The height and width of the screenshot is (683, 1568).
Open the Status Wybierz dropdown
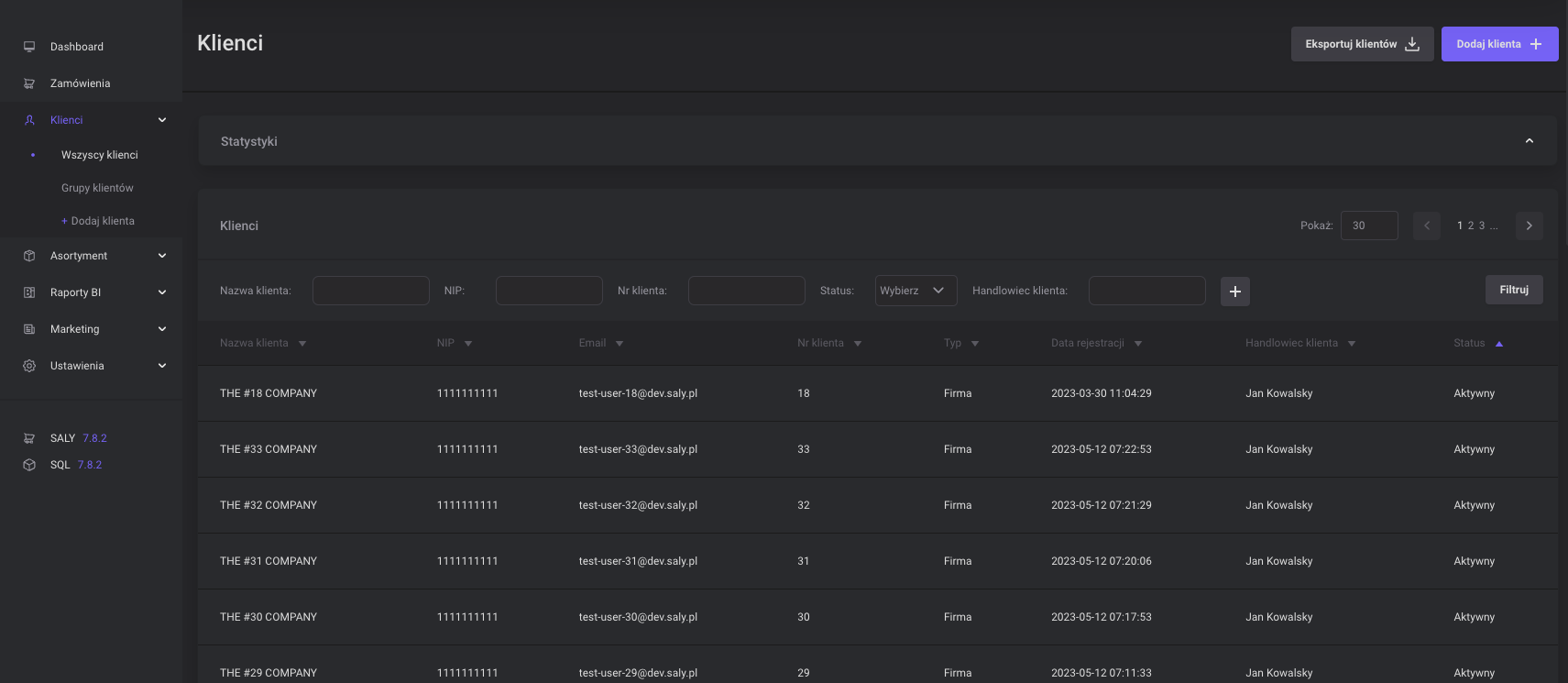pyautogui.click(x=916, y=291)
